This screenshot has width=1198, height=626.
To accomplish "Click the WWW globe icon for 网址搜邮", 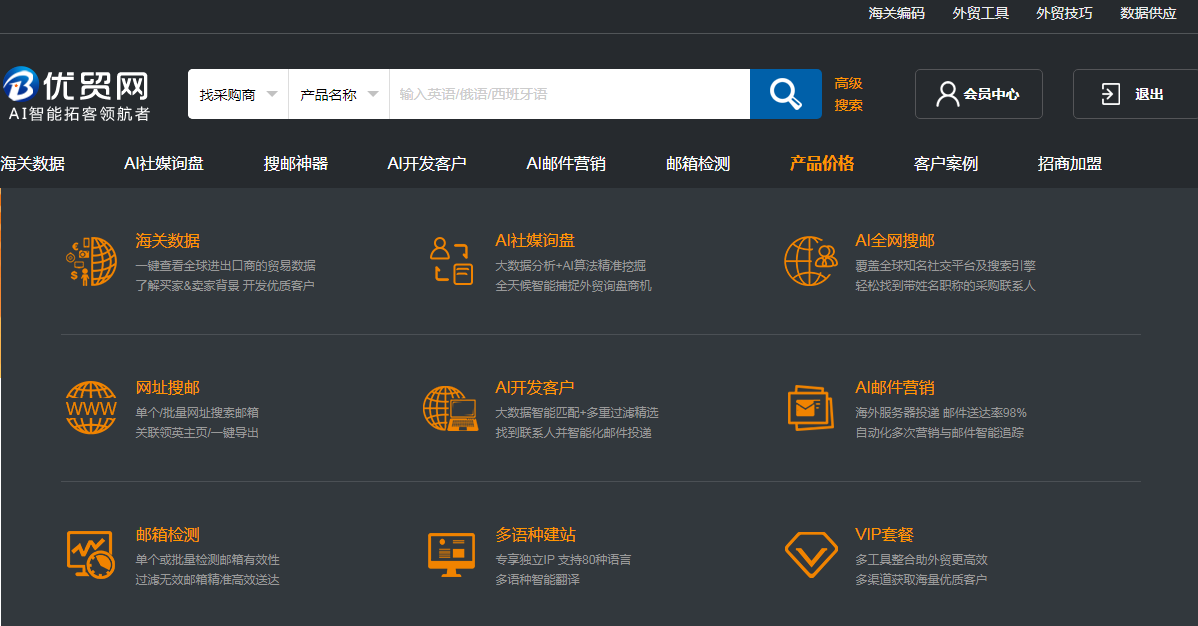I will point(91,407).
